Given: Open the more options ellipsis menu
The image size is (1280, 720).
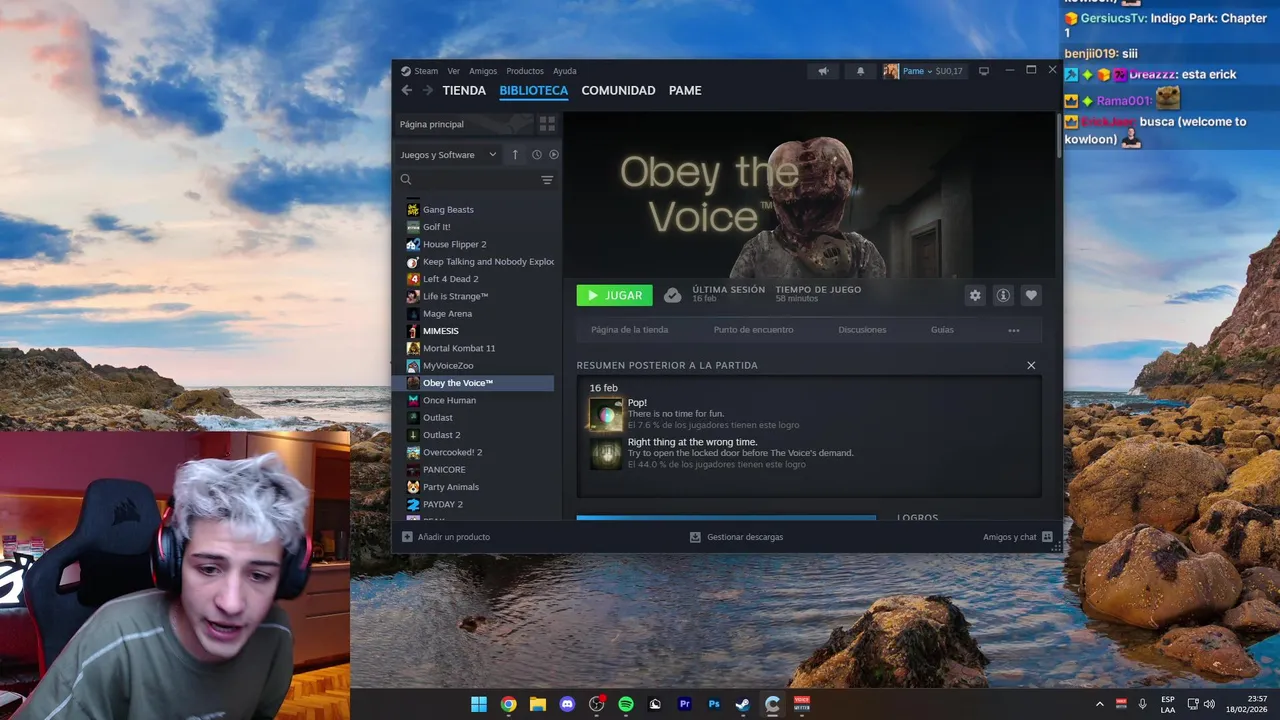Looking at the screenshot, I should click(x=1014, y=330).
